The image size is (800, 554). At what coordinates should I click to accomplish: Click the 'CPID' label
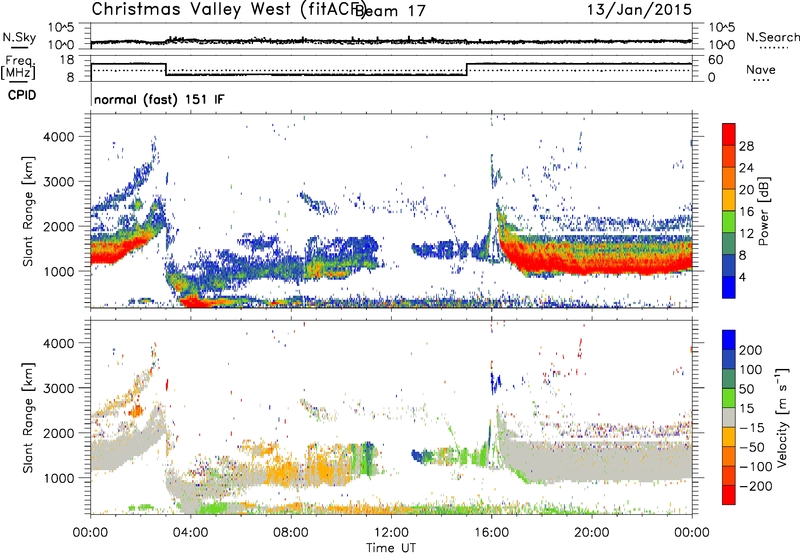tap(22, 95)
